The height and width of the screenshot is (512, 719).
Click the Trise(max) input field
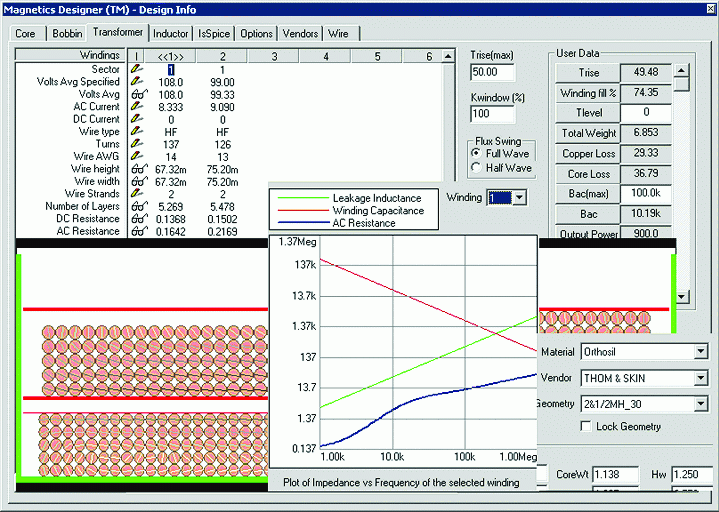click(x=491, y=72)
